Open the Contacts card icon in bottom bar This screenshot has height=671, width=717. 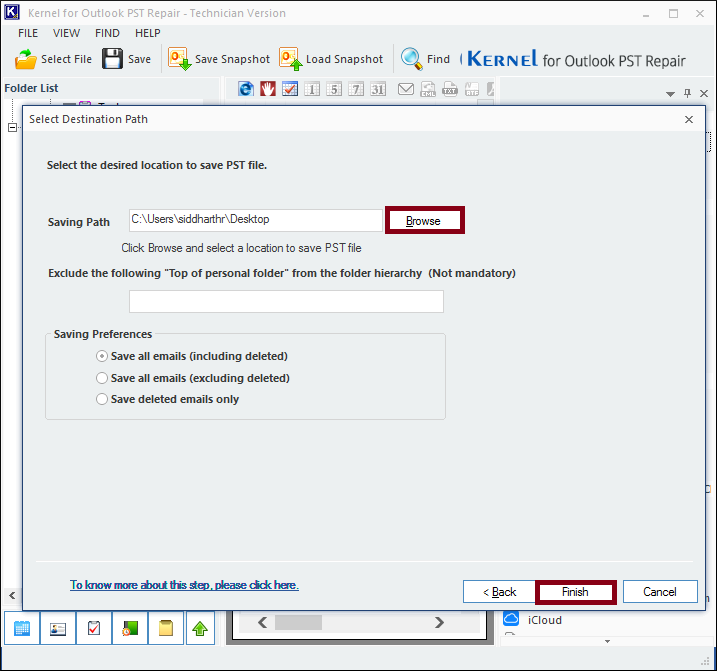(58, 628)
